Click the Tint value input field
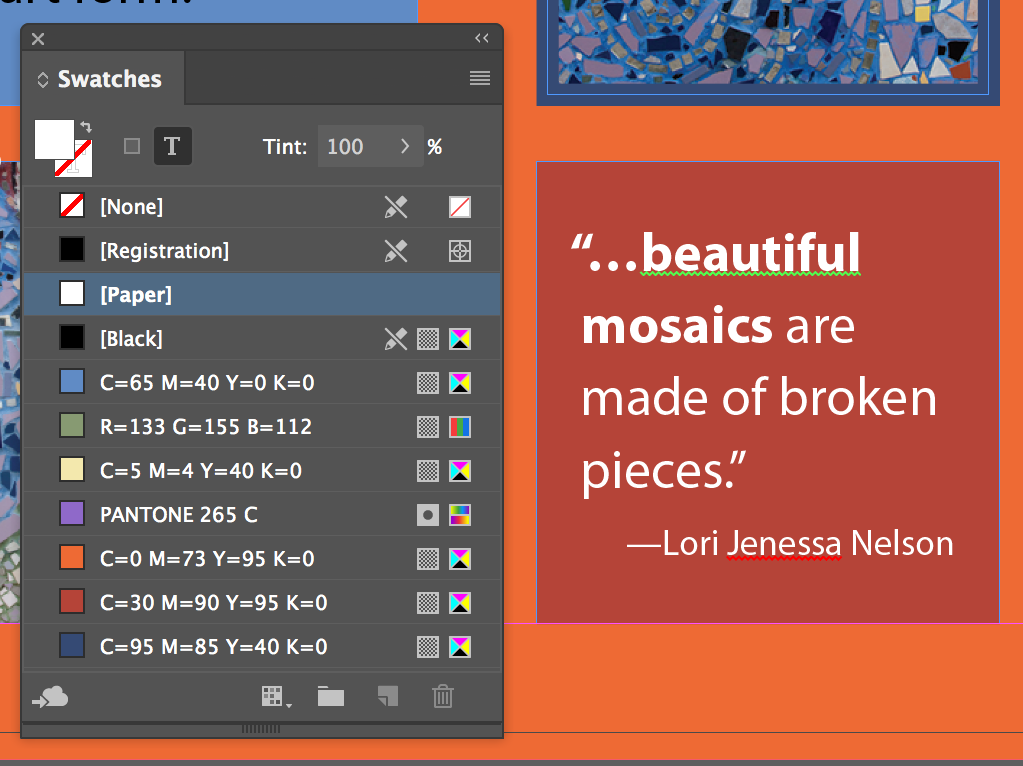1023x766 pixels. tap(360, 146)
